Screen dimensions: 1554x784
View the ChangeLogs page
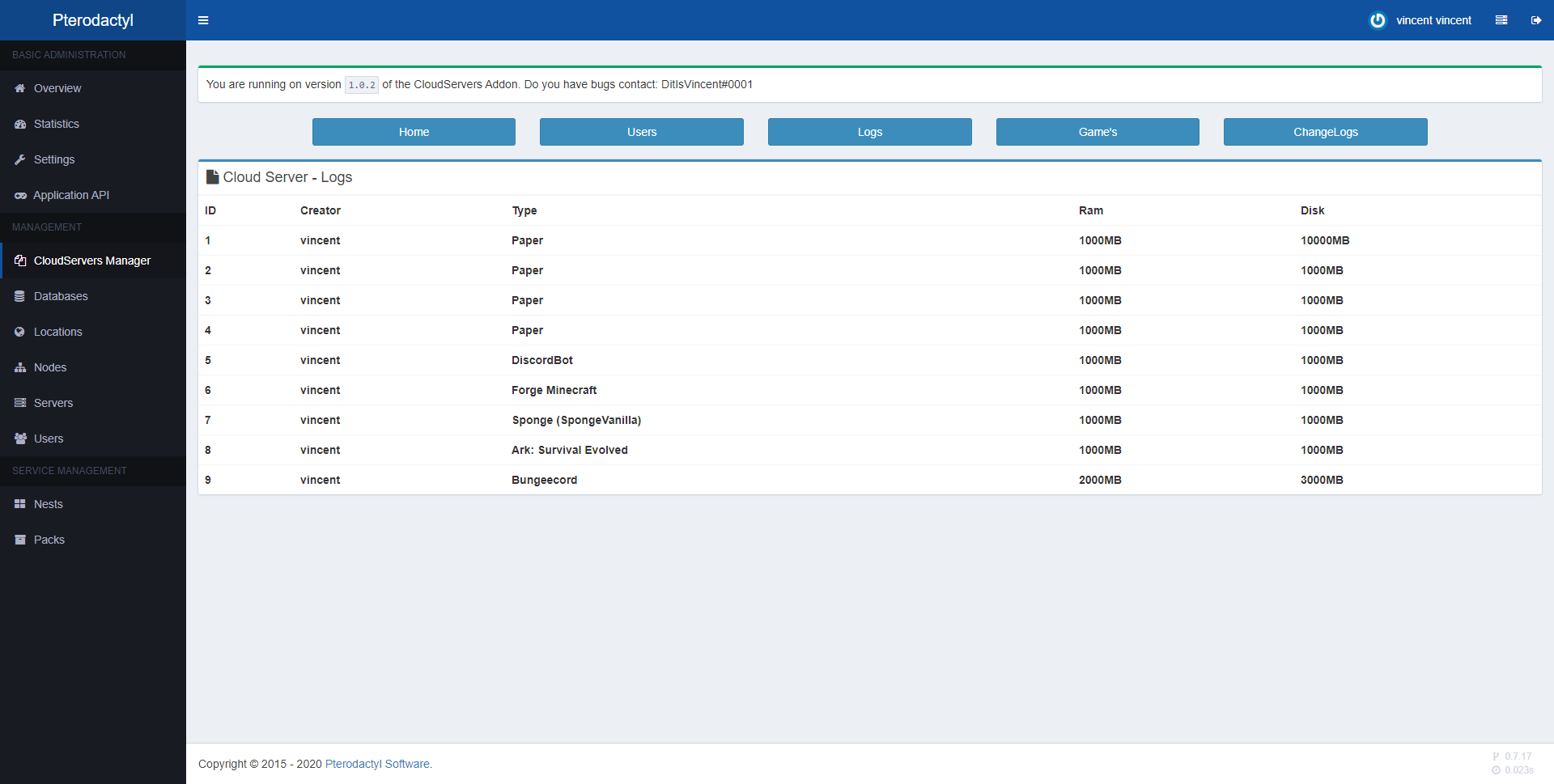[1325, 132]
